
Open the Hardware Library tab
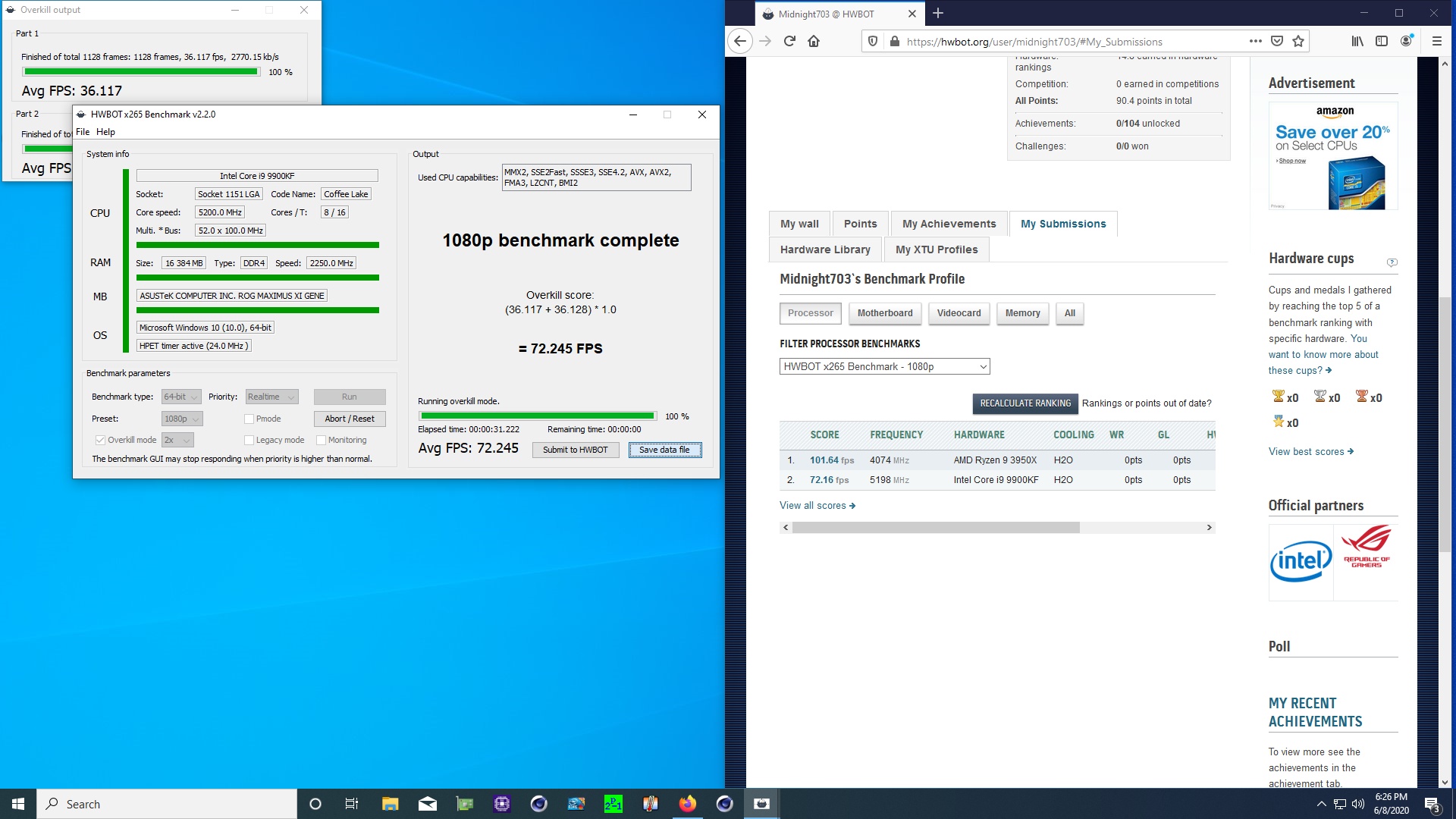[825, 249]
